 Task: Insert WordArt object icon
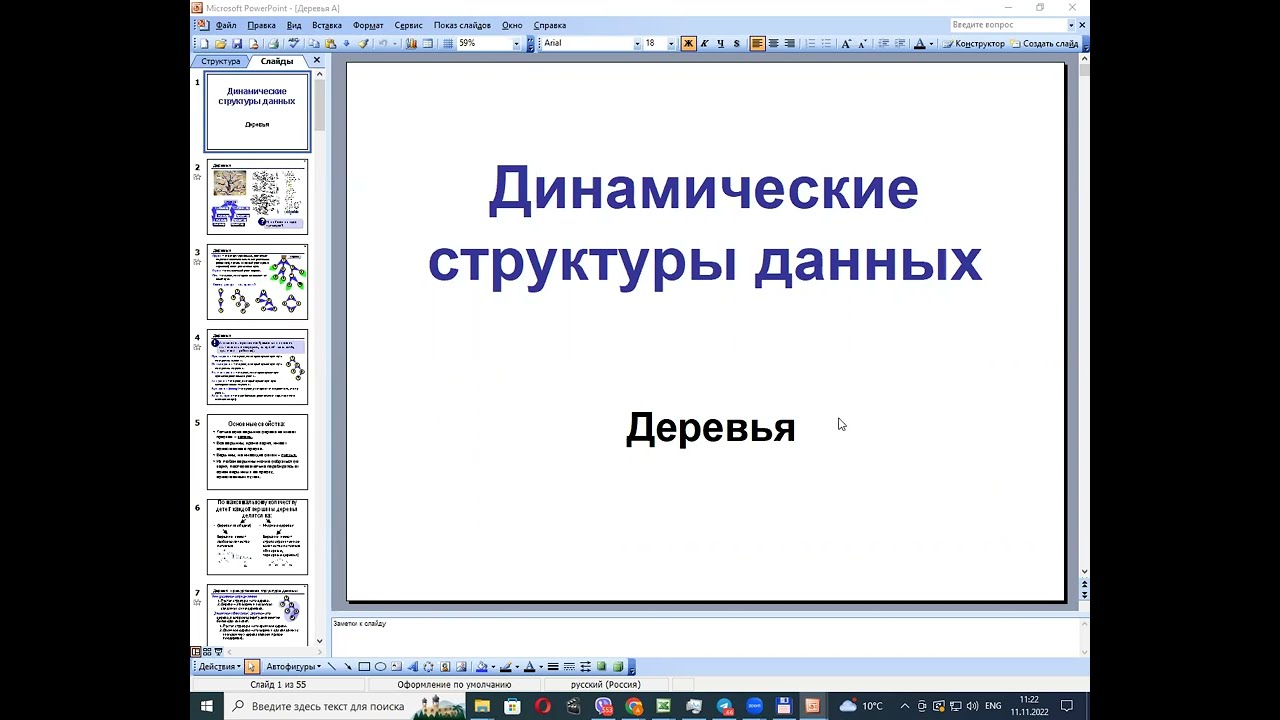[x=412, y=666]
